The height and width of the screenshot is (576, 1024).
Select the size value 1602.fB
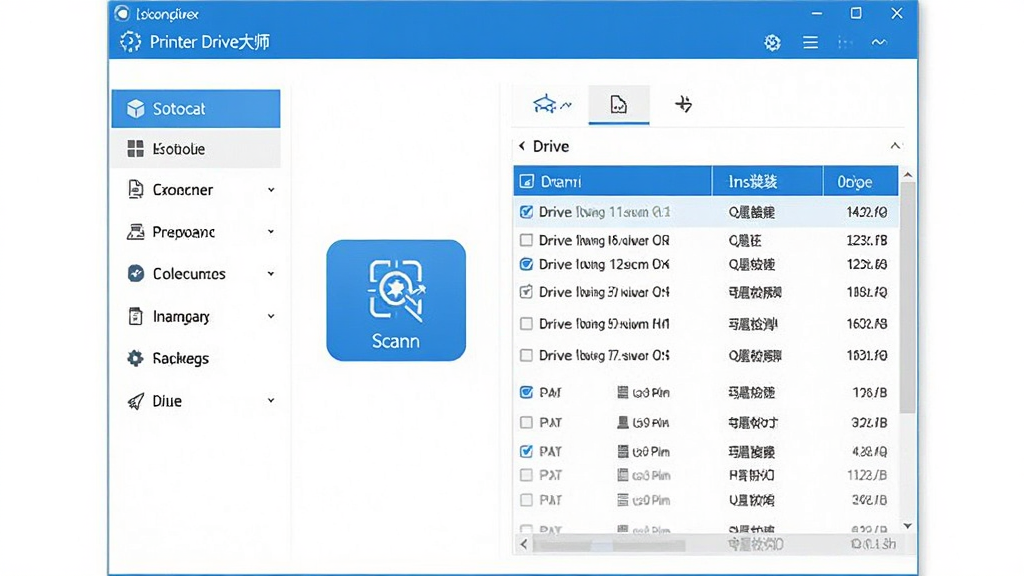[x=867, y=324]
